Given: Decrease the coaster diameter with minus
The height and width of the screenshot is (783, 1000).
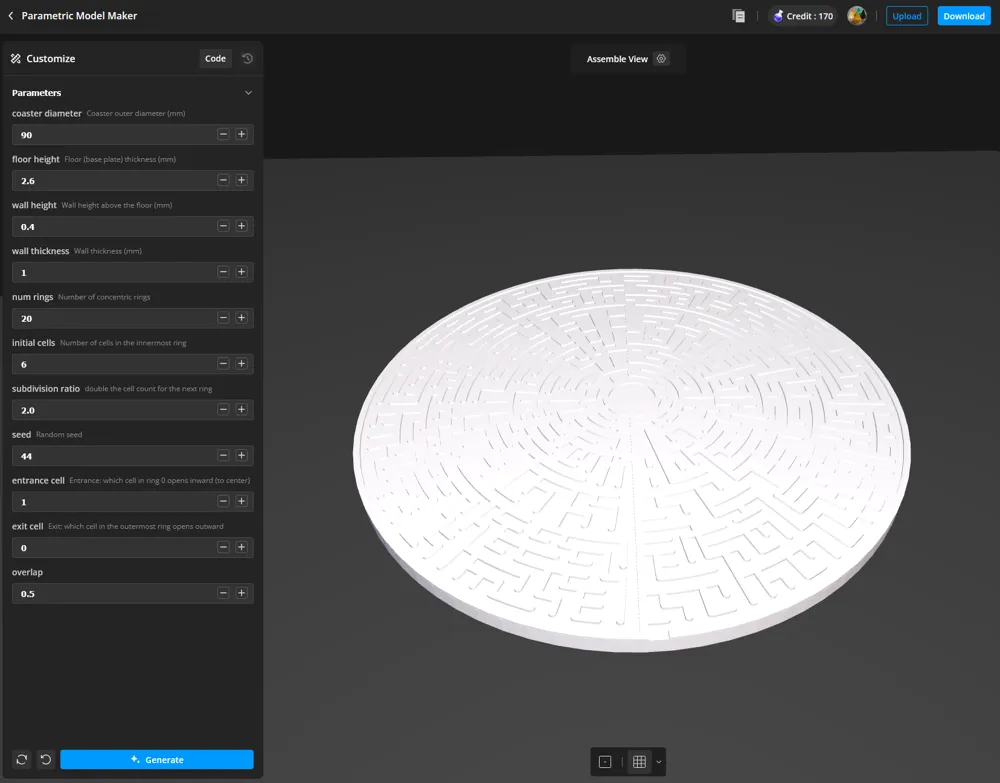Looking at the screenshot, I should point(223,134).
